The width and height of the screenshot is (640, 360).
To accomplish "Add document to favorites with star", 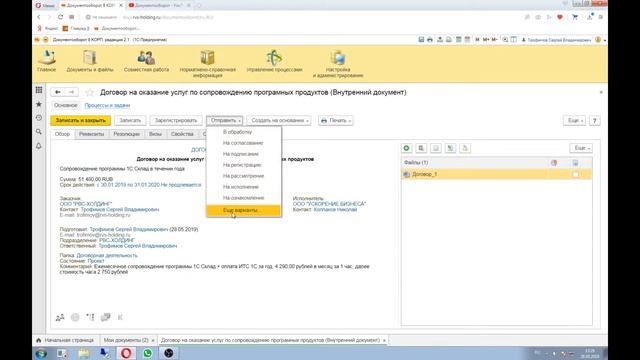I will 89,93.
